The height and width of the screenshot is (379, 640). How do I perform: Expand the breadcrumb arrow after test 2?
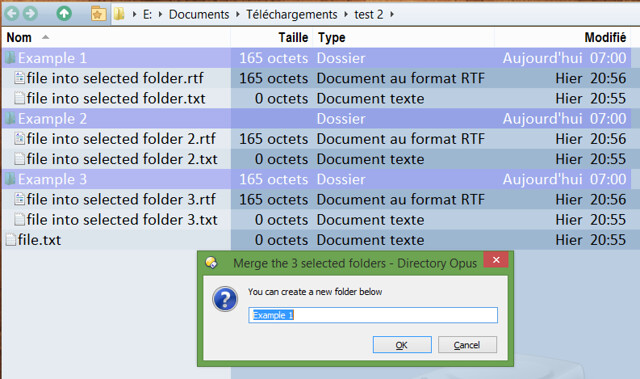(391, 14)
